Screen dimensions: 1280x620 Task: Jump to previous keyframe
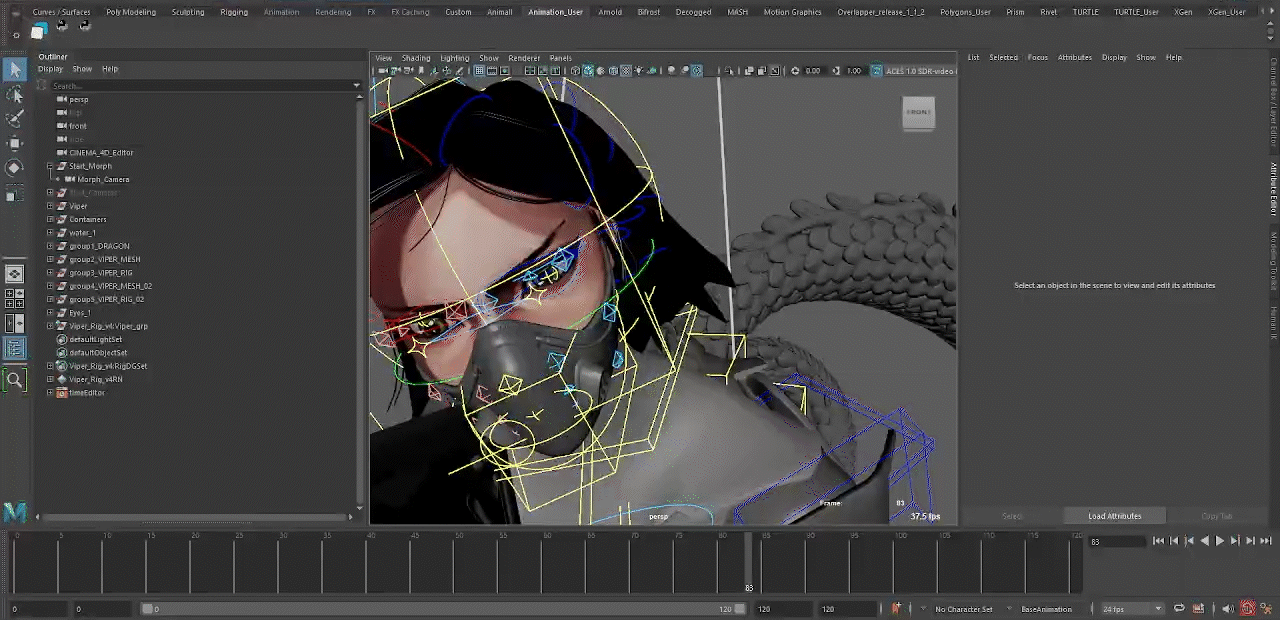pos(1189,541)
